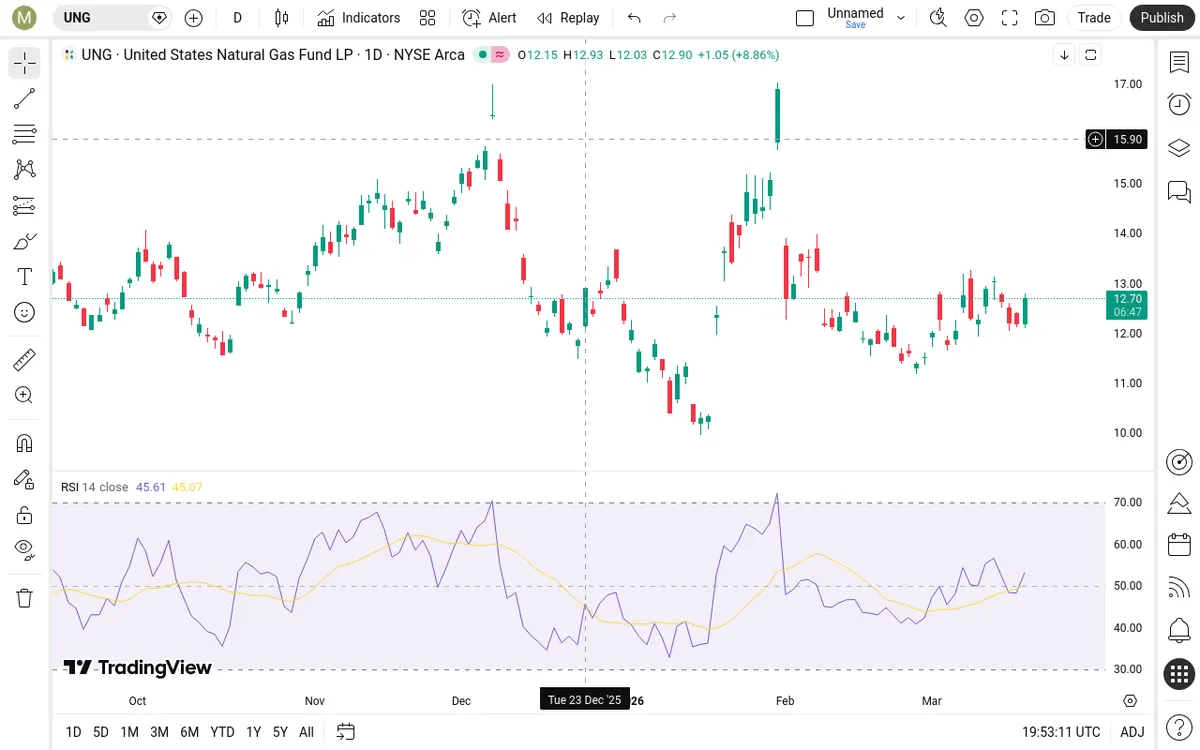Screen dimensions: 1200x750
Task: Open the Fibonacci retracement tools
Action: (x=25, y=134)
